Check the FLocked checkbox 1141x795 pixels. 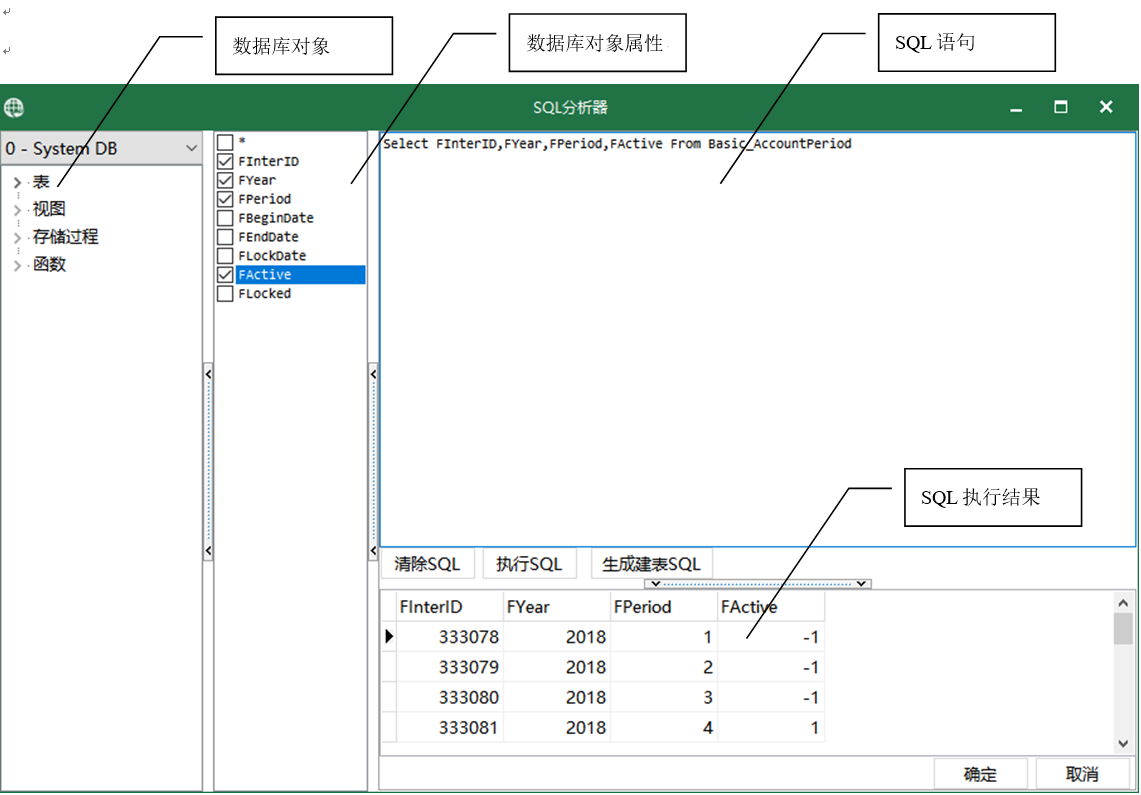(x=226, y=293)
